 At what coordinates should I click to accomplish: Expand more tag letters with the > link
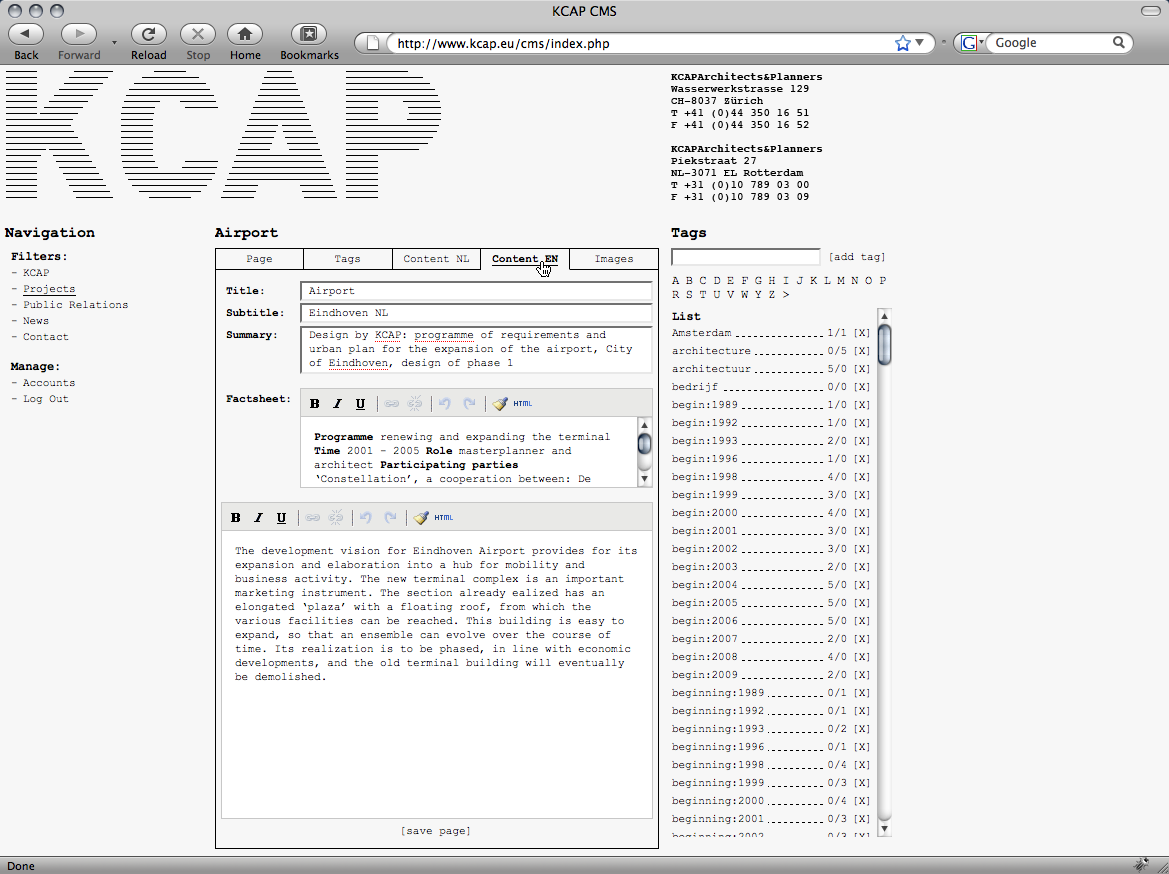tap(786, 295)
